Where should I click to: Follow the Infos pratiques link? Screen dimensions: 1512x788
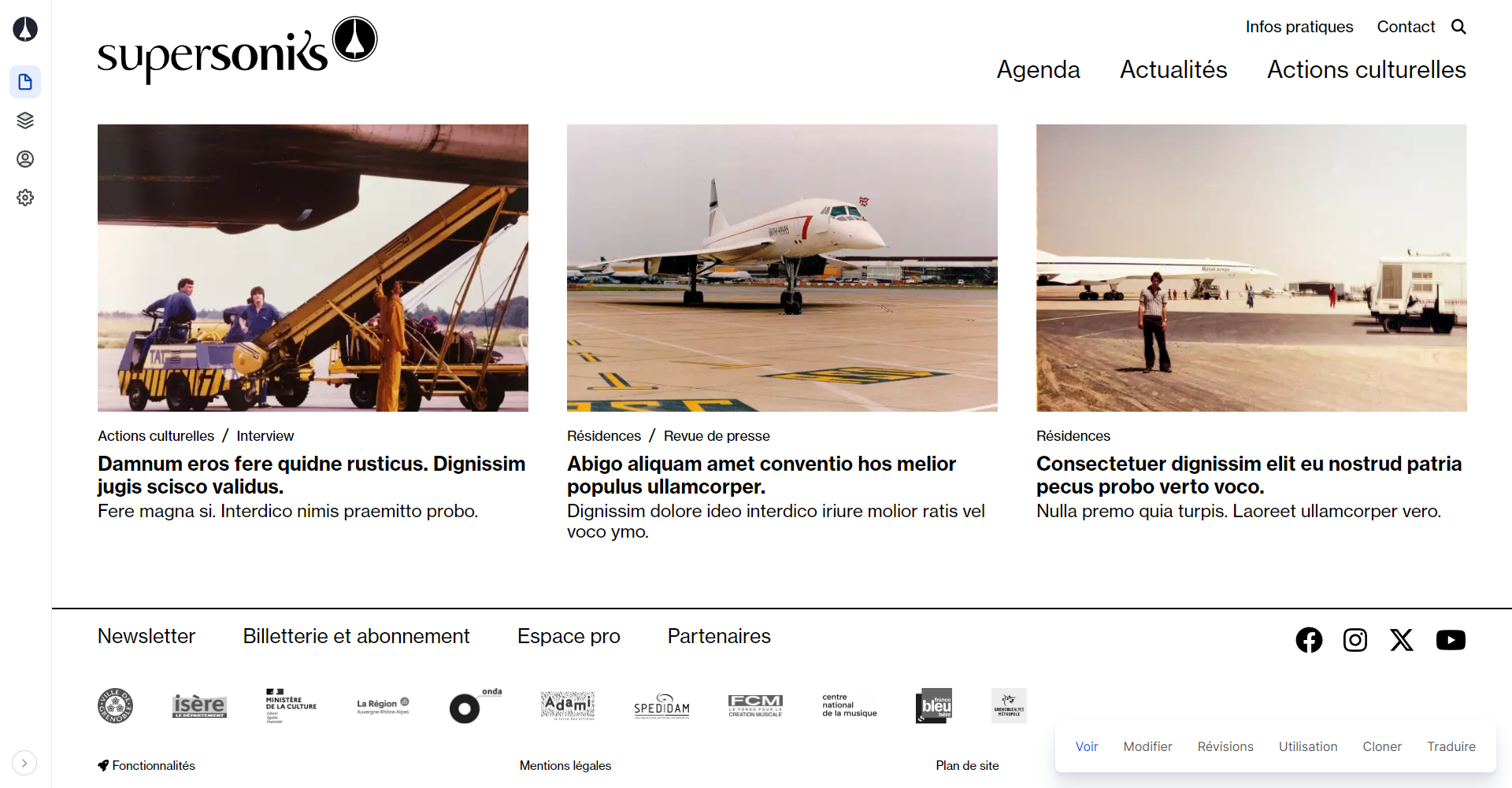coord(1299,27)
